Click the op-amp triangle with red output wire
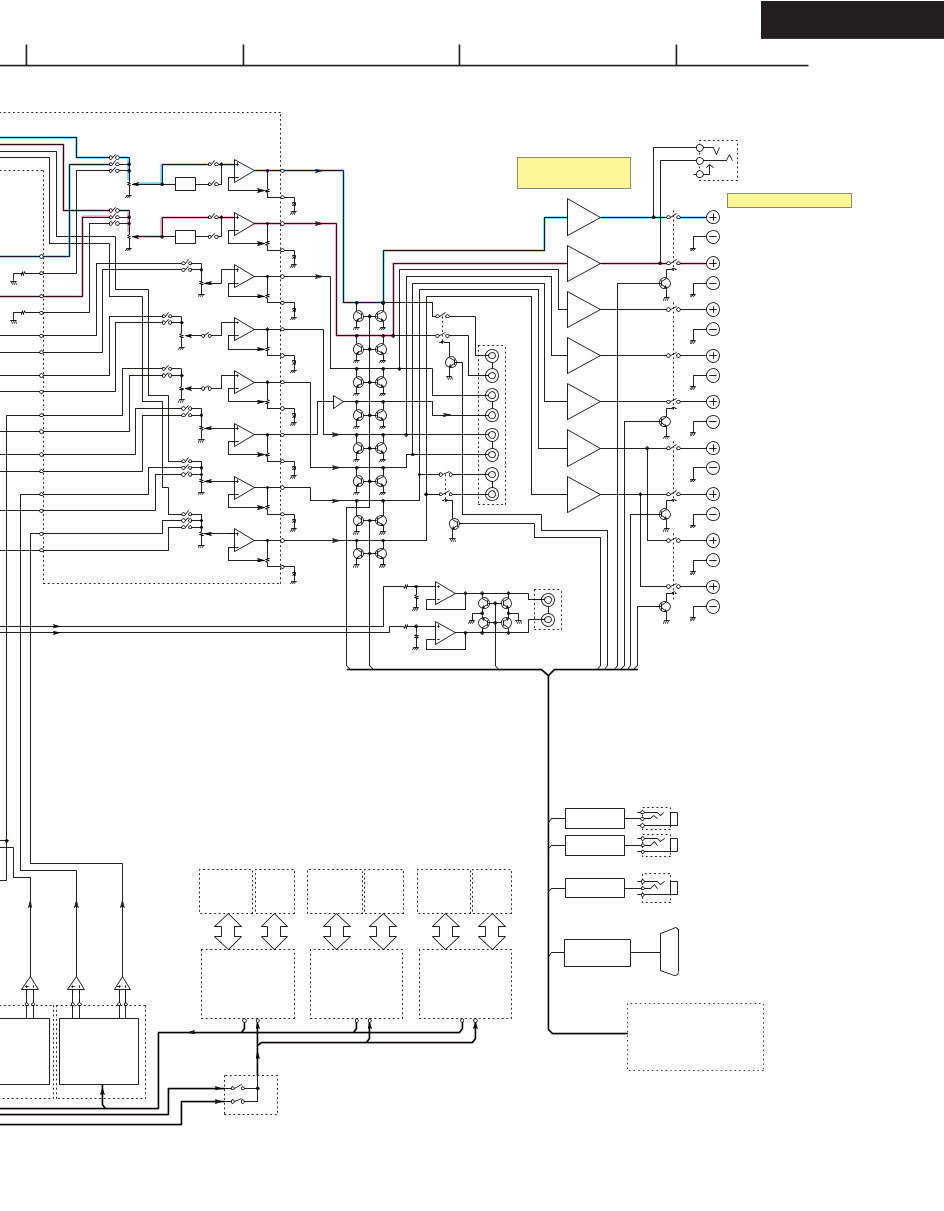The height and width of the screenshot is (1211, 944). (244, 224)
